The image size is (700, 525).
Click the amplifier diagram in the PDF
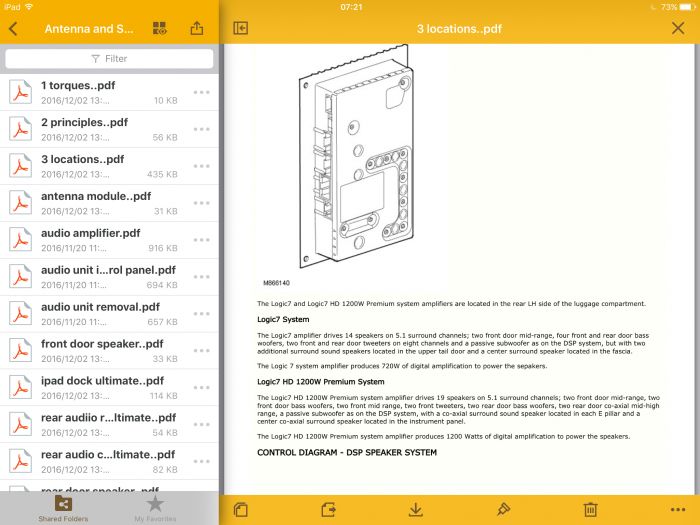(356, 156)
